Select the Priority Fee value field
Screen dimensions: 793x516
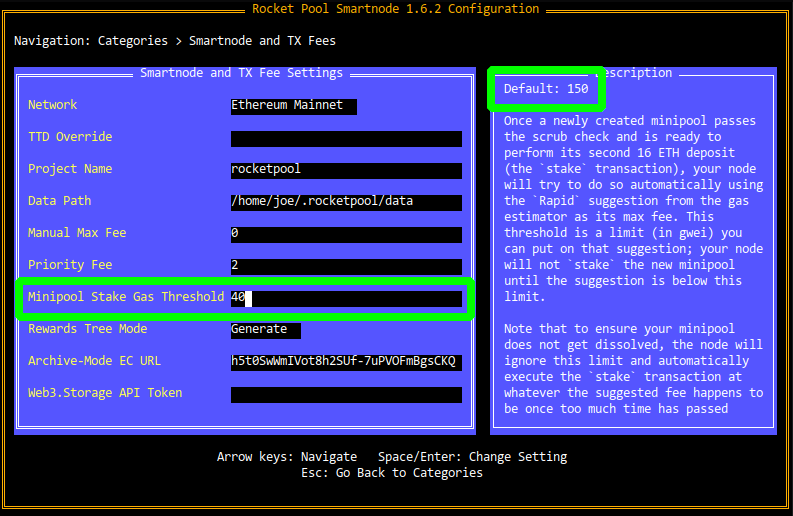(346, 266)
